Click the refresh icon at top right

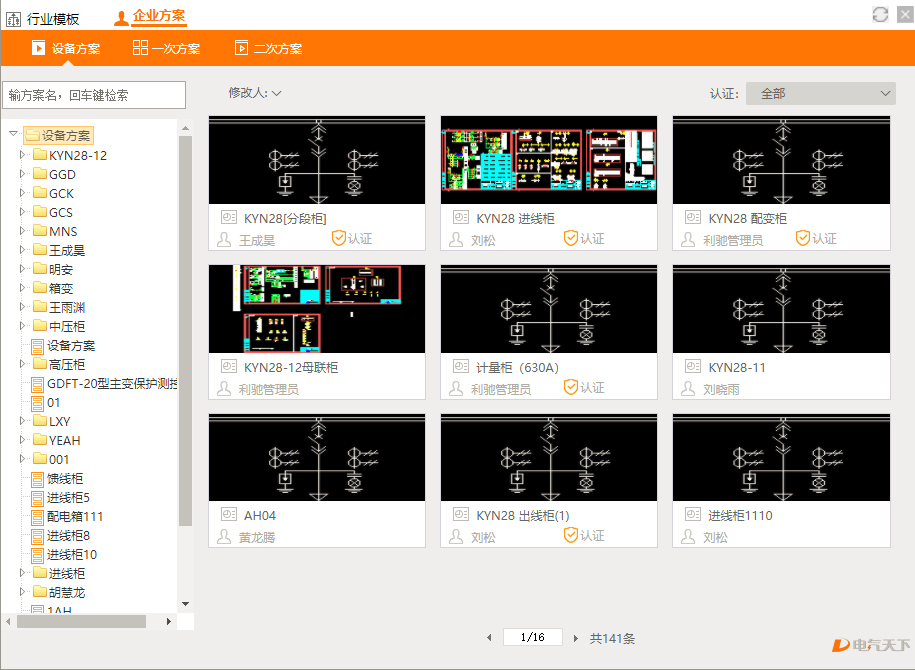click(x=880, y=15)
